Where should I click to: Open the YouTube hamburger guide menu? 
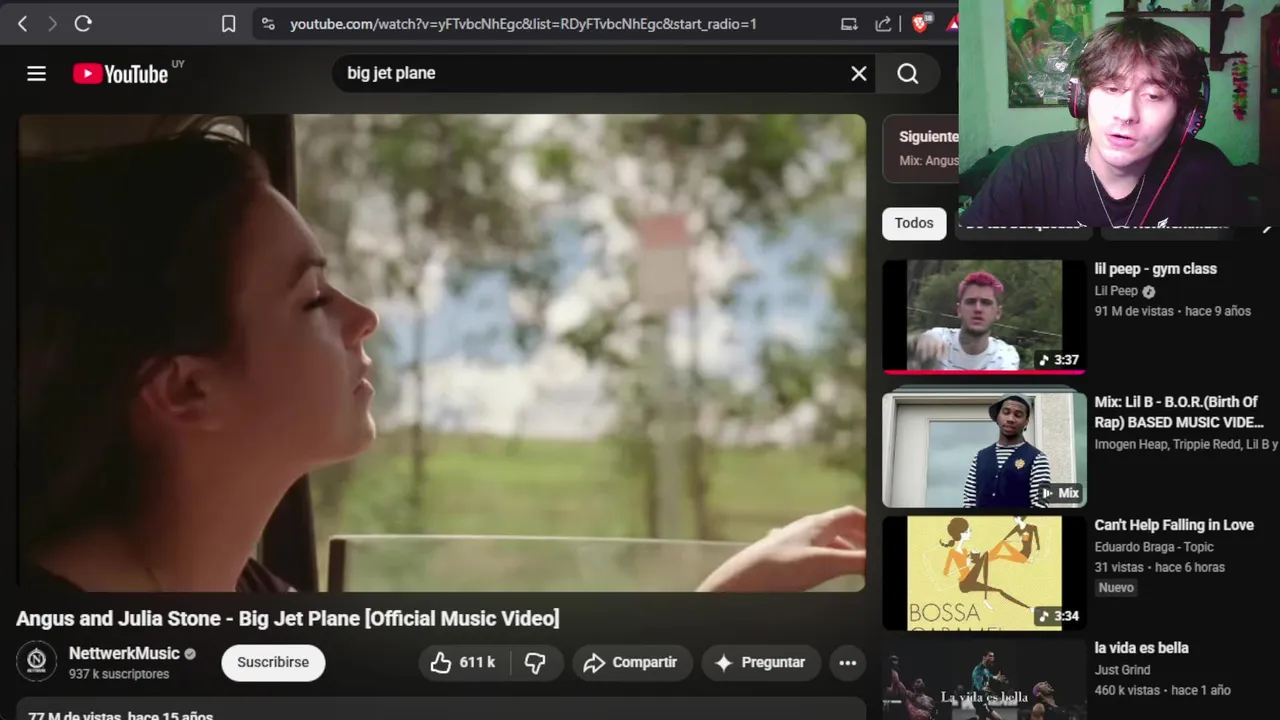coord(36,73)
